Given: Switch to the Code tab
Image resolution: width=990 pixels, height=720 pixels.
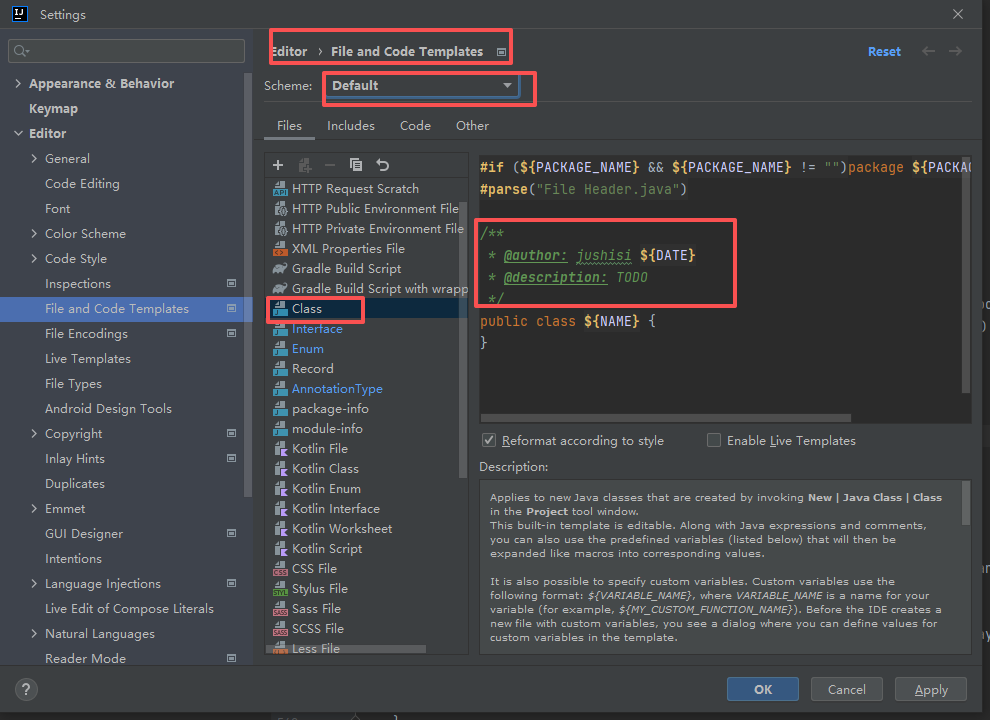Looking at the screenshot, I should click(415, 126).
